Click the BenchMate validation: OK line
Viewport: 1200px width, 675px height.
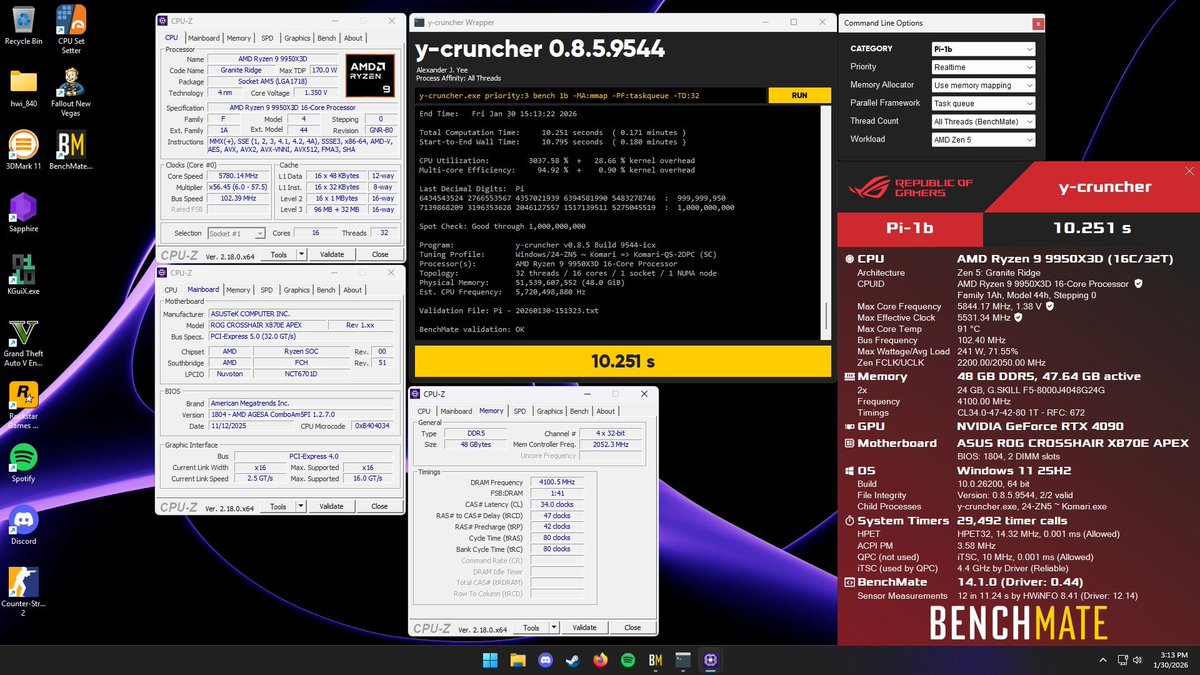pyautogui.click(x=471, y=329)
